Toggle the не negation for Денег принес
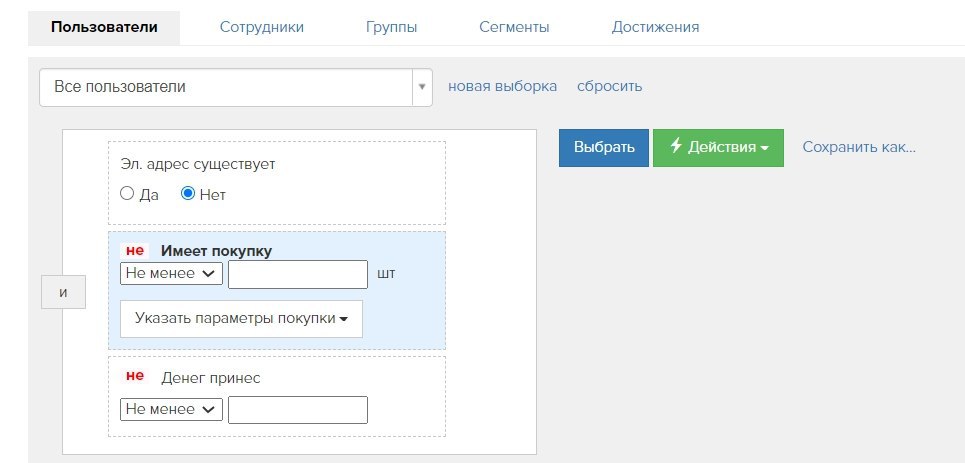Viewport: 965px width, 463px height. [135, 376]
